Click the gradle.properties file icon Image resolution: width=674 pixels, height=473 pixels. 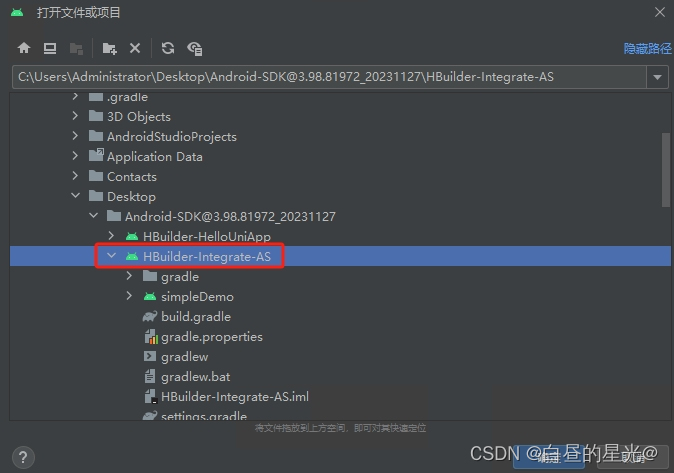pyautogui.click(x=151, y=337)
